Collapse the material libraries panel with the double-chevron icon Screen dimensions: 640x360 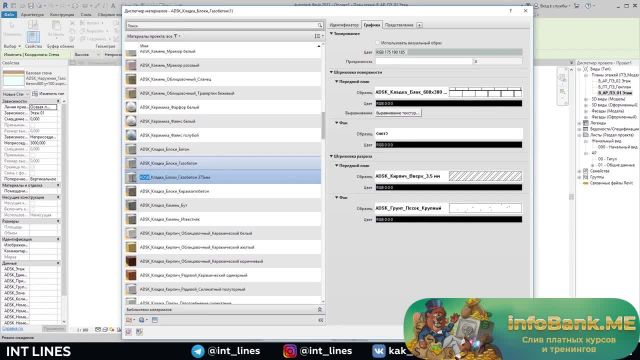320,320
